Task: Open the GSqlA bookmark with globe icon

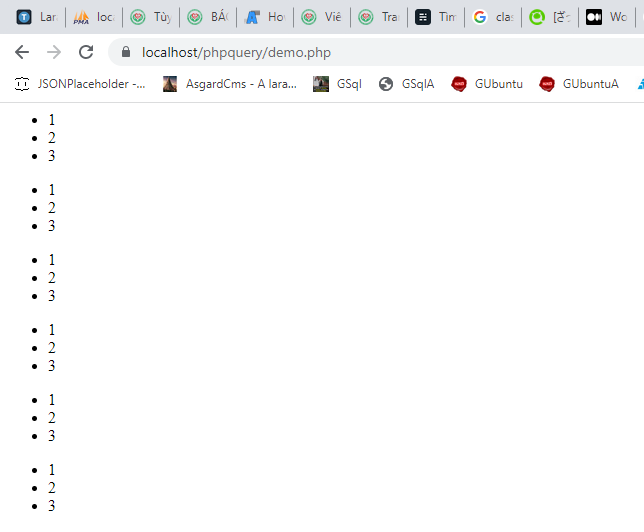Action: [x=407, y=84]
